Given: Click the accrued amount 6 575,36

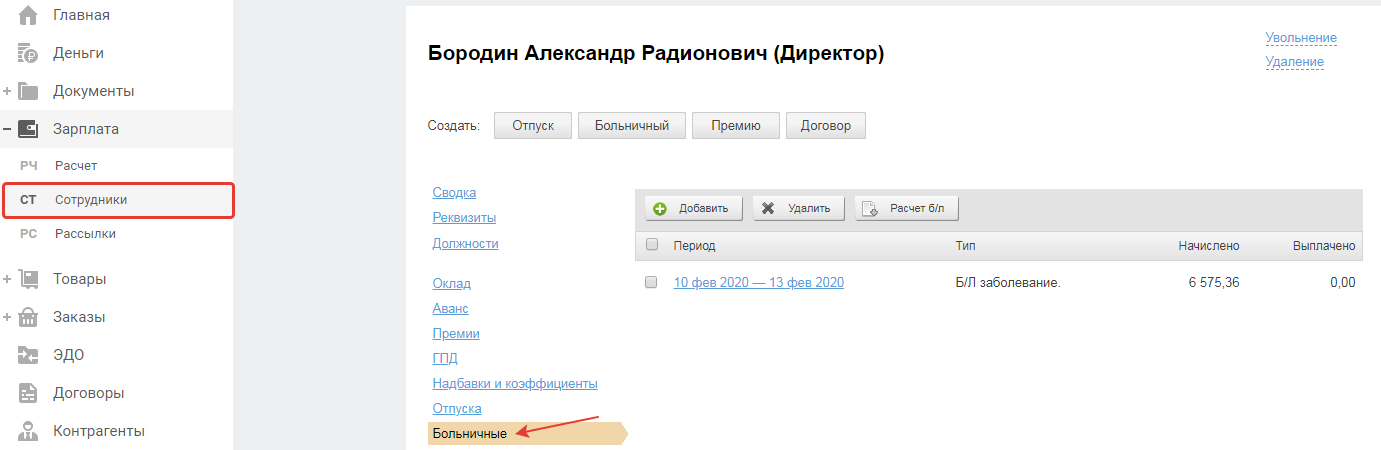Looking at the screenshot, I should [x=1214, y=283].
